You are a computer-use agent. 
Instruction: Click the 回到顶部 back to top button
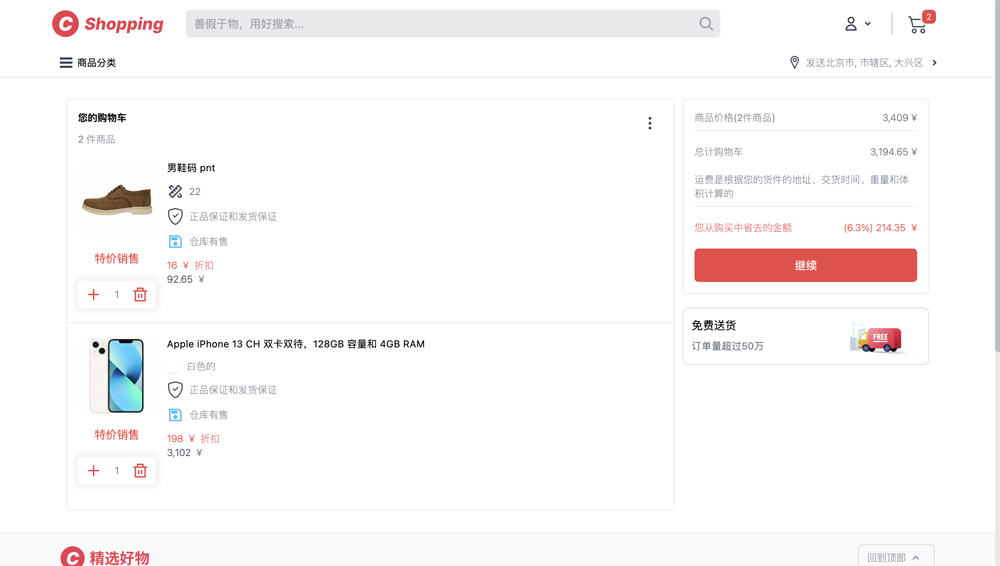(x=895, y=556)
